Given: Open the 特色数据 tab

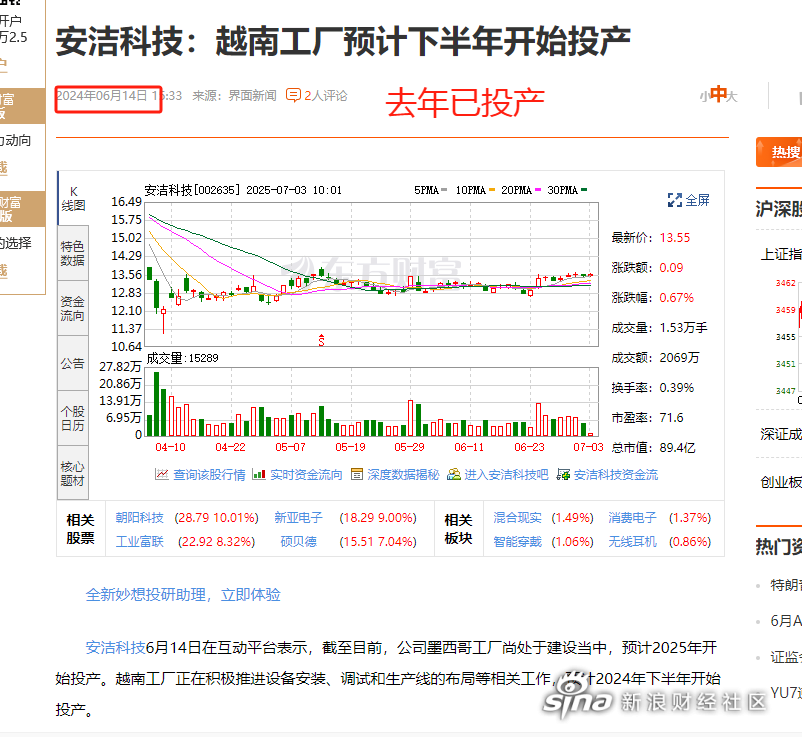Looking at the screenshot, I should (73, 253).
